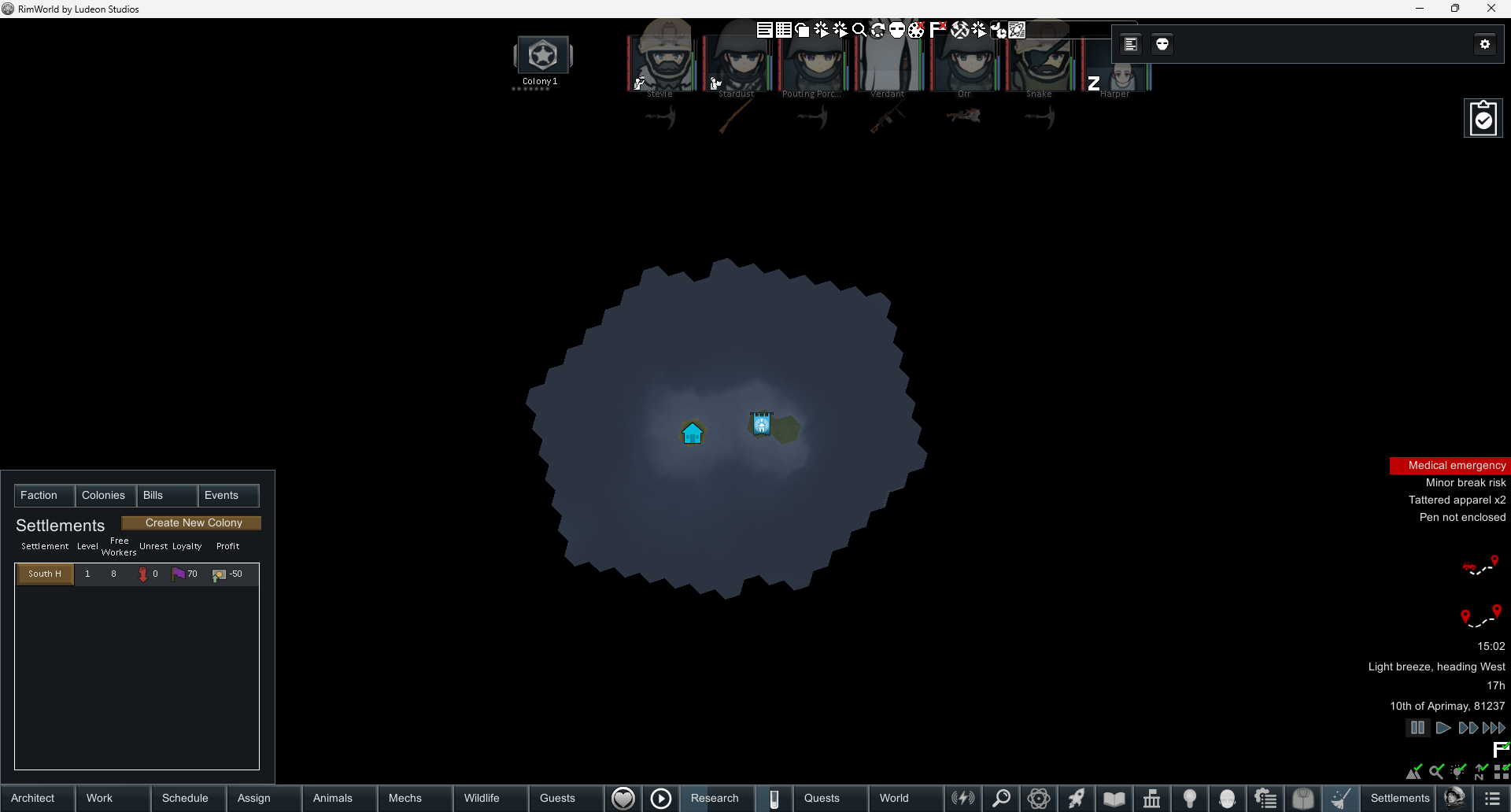The image size is (1511, 812).
Task: Open the lightbulb icon in bottom bar
Action: [x=1190, y=798]
